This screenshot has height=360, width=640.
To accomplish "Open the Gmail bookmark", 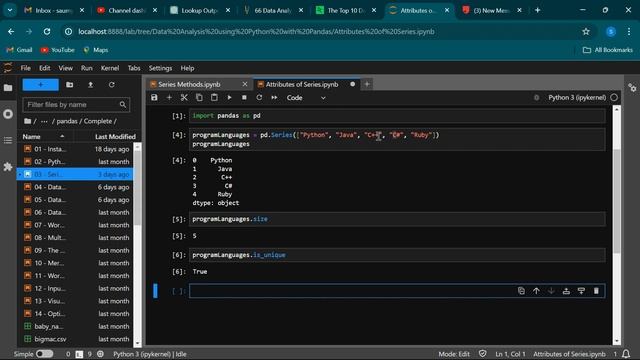I will (x=20, y=50).
